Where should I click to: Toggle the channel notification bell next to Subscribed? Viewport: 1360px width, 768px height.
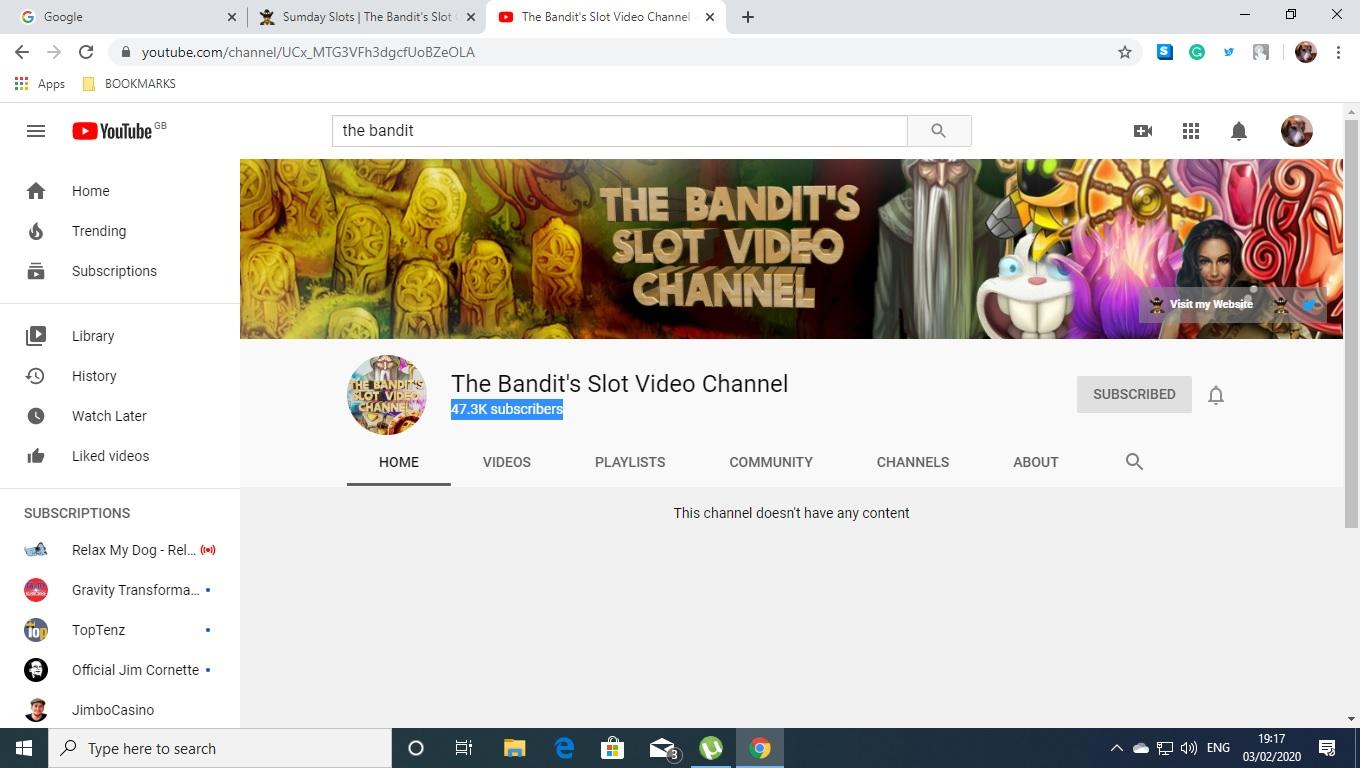point(1216,395)
